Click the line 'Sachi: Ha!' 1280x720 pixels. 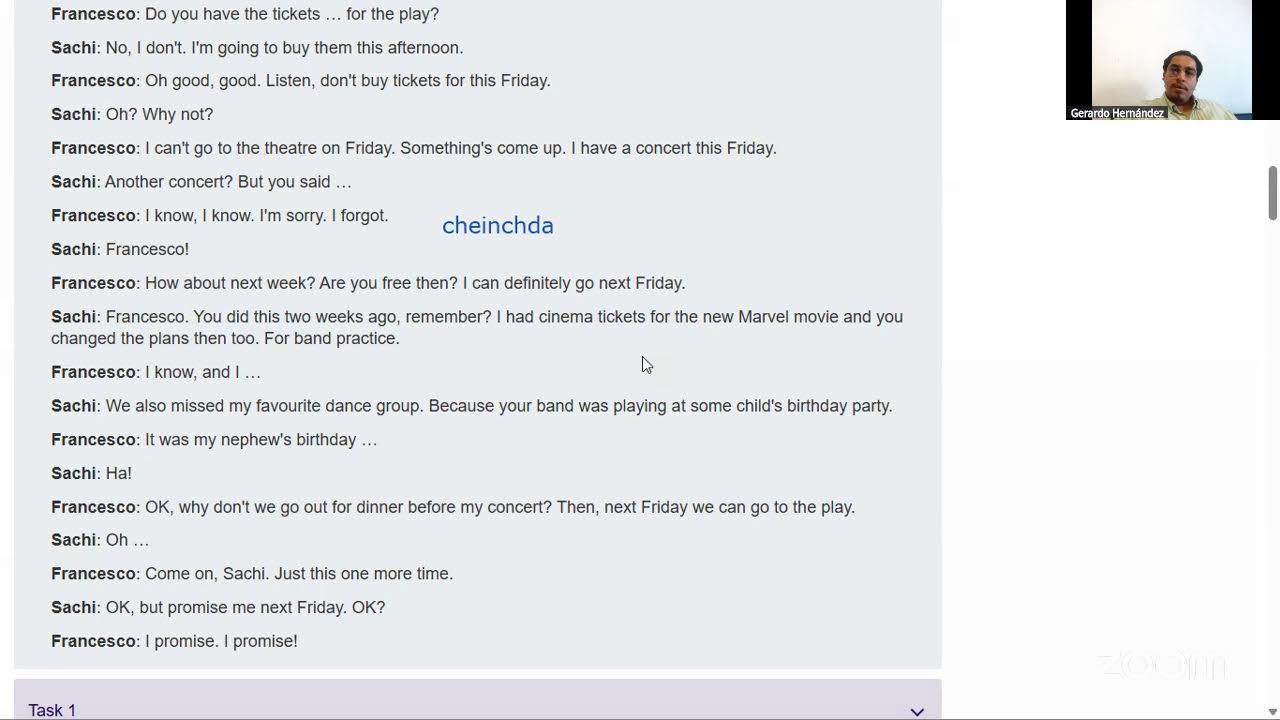pyautogui.click(x=91, y=473)
